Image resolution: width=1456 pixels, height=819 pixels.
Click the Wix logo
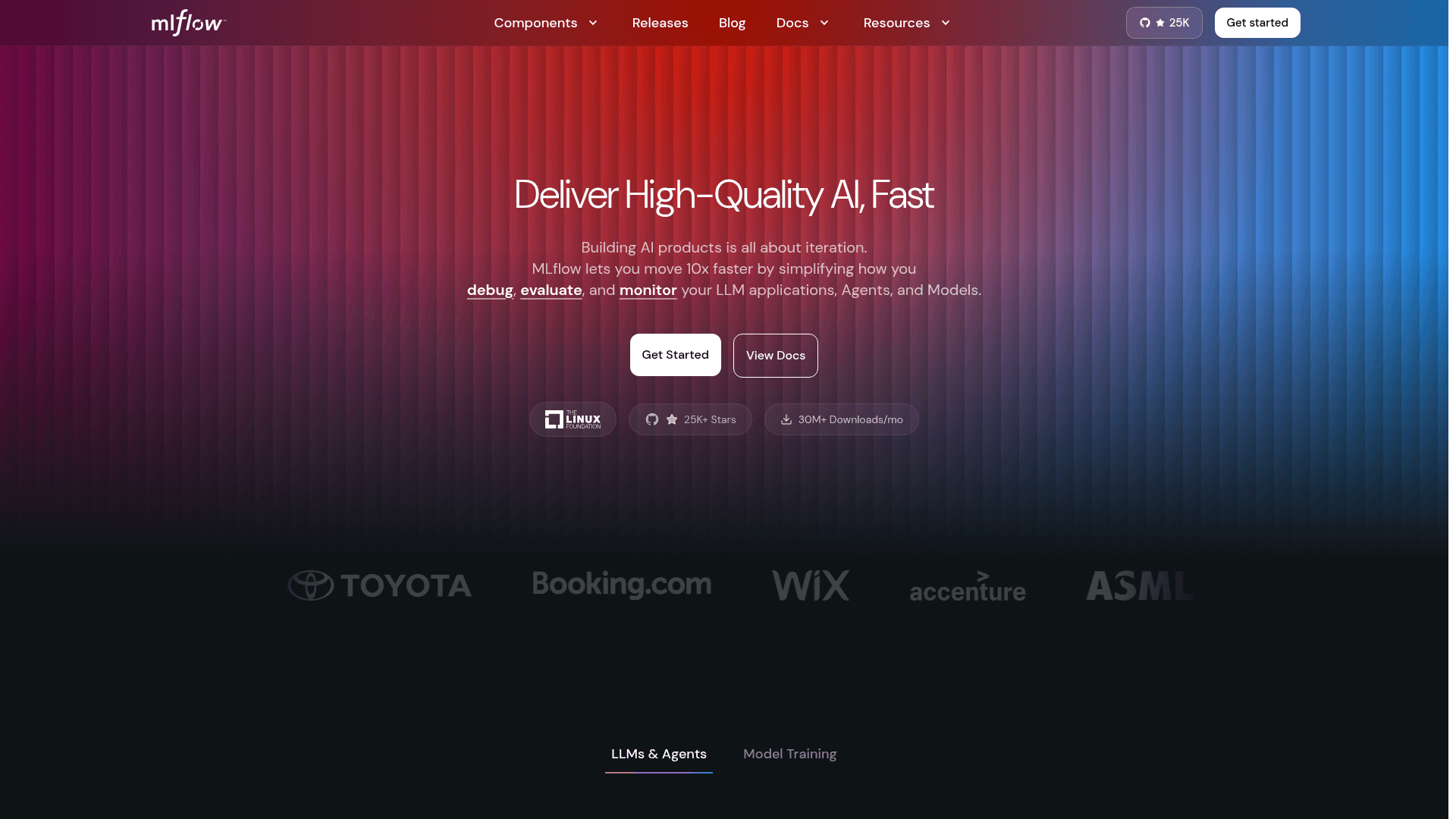(x=811, y=585)
